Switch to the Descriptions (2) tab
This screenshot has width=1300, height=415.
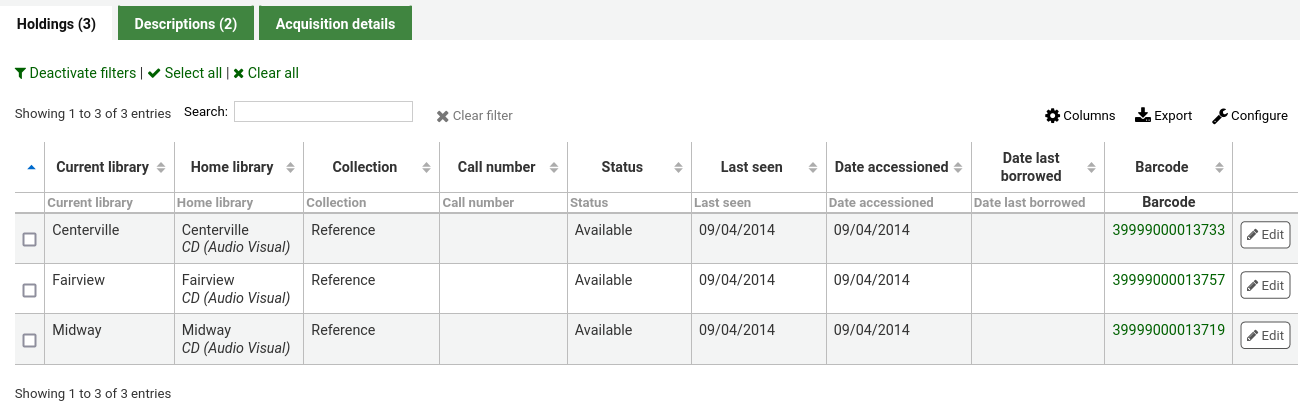tap(185, 24)
